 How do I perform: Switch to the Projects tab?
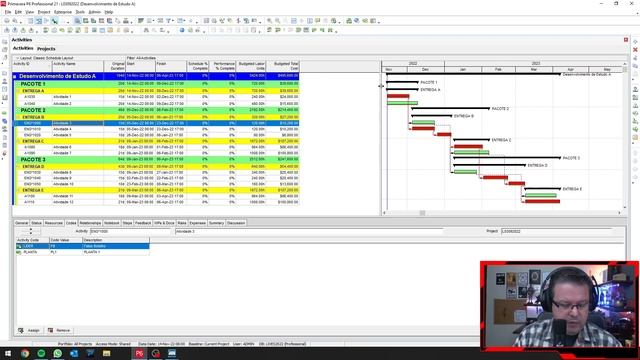point(46,49)
